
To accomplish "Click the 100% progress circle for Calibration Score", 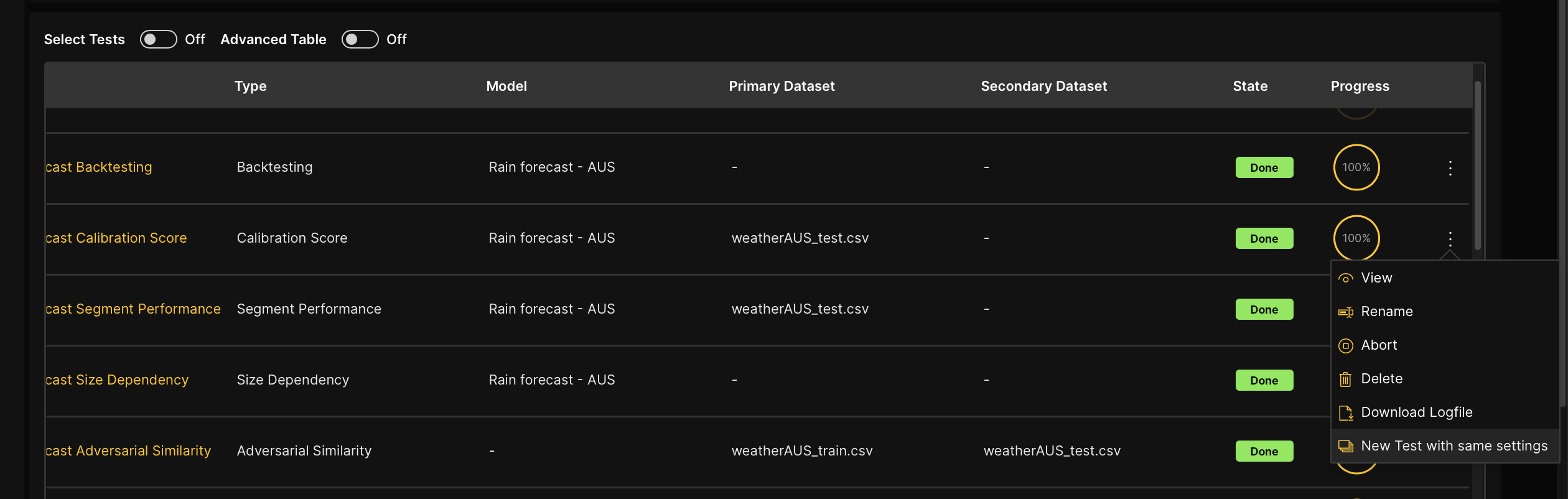I will point(1356,238).
